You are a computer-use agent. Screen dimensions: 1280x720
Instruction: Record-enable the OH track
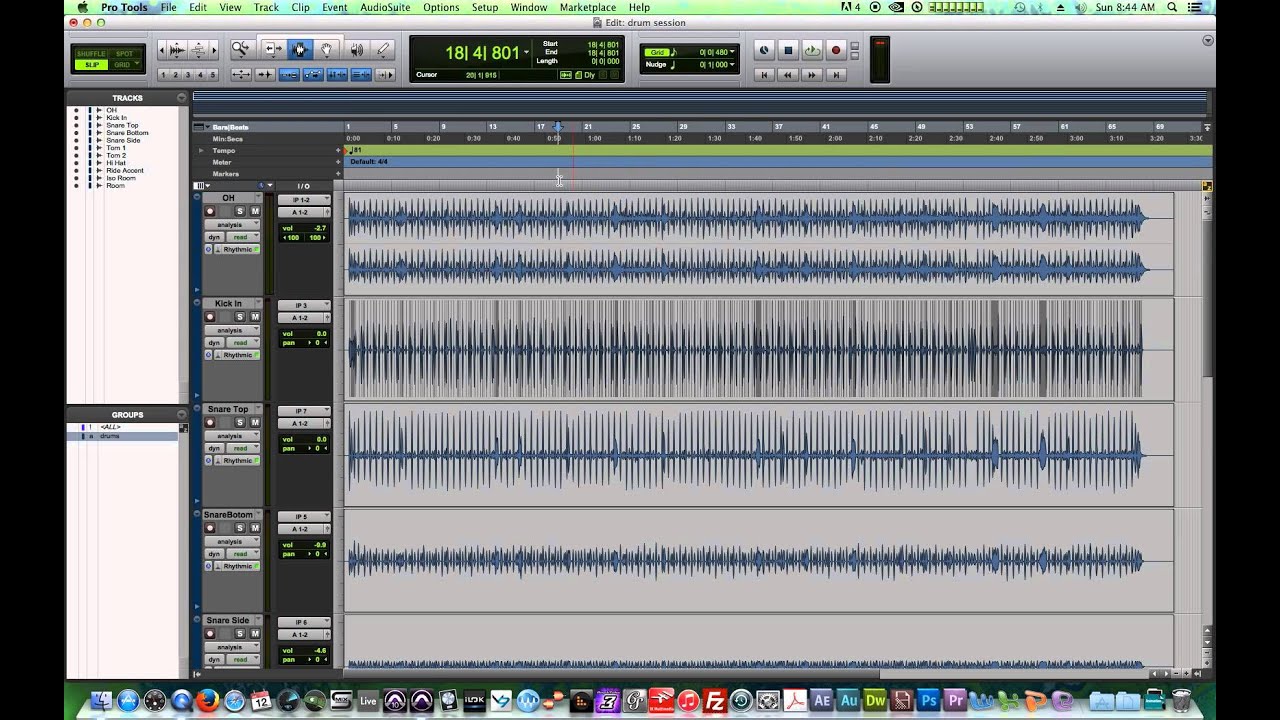click(x=210, y=212)
